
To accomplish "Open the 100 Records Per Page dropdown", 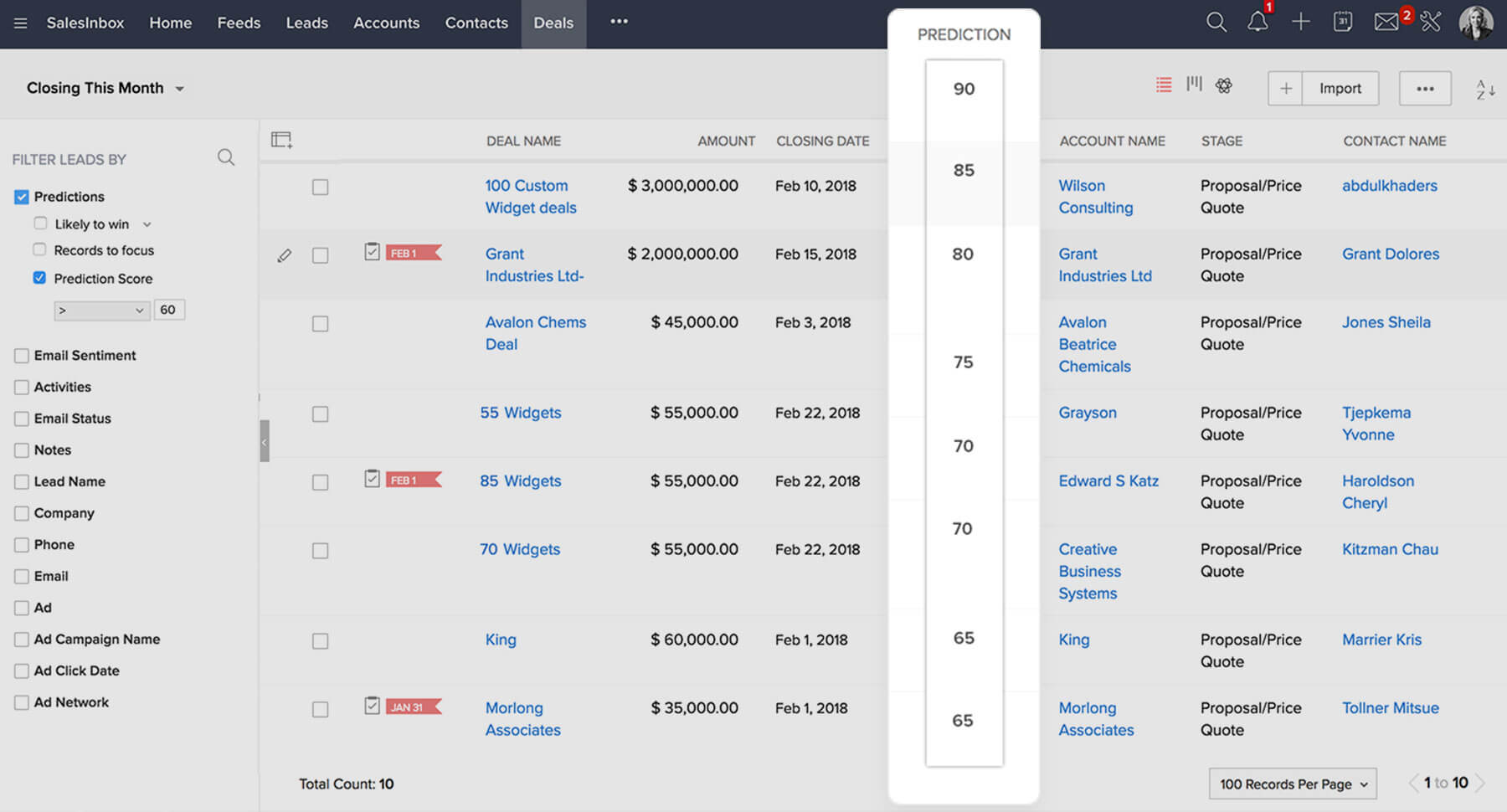I will tap(1292, 784).
